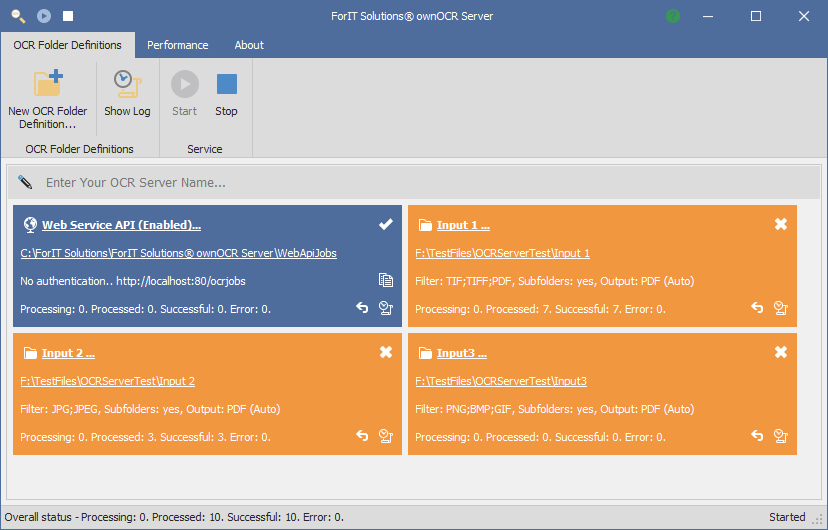Image resolution: width=828 pixels, height=530 pixels.
Task: Click the key icon in title bar
Action: (x=18, y=16)
